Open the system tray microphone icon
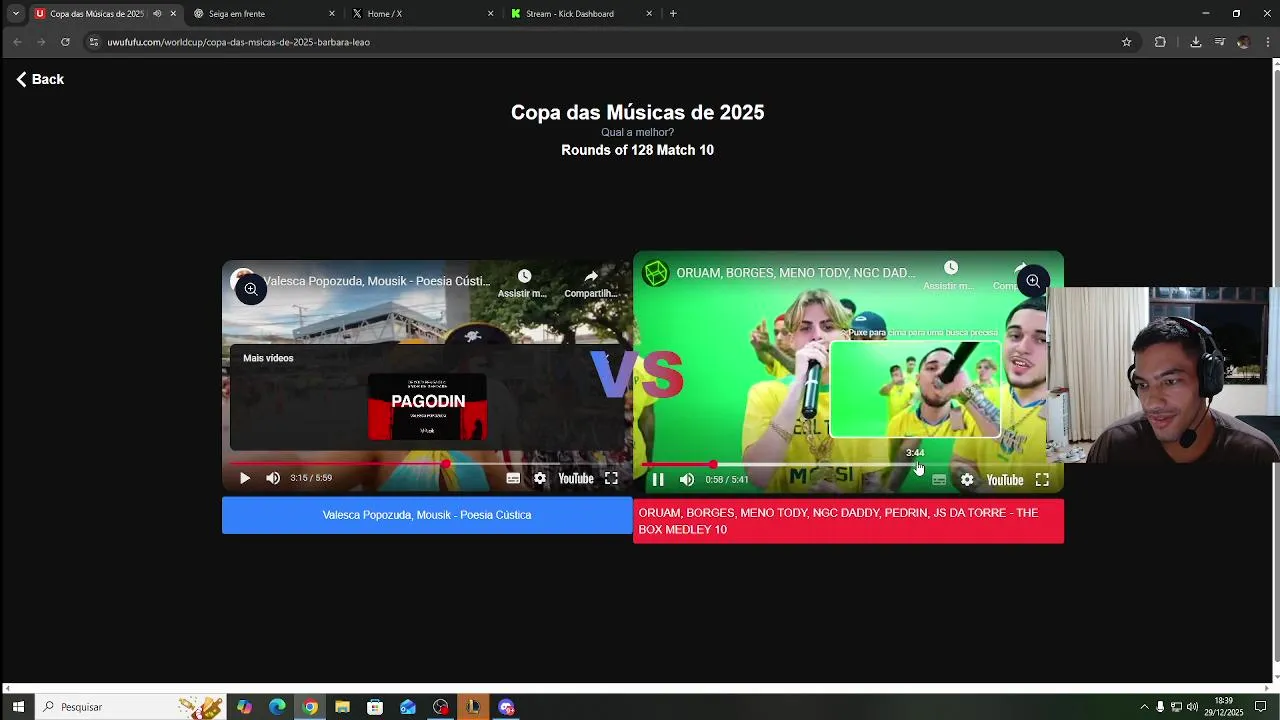 (x=1160, y=707)
